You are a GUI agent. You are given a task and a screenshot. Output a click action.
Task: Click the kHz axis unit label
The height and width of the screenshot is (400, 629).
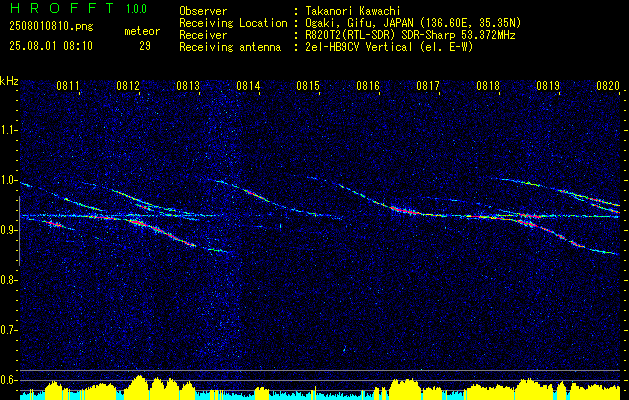coord(9,81)
